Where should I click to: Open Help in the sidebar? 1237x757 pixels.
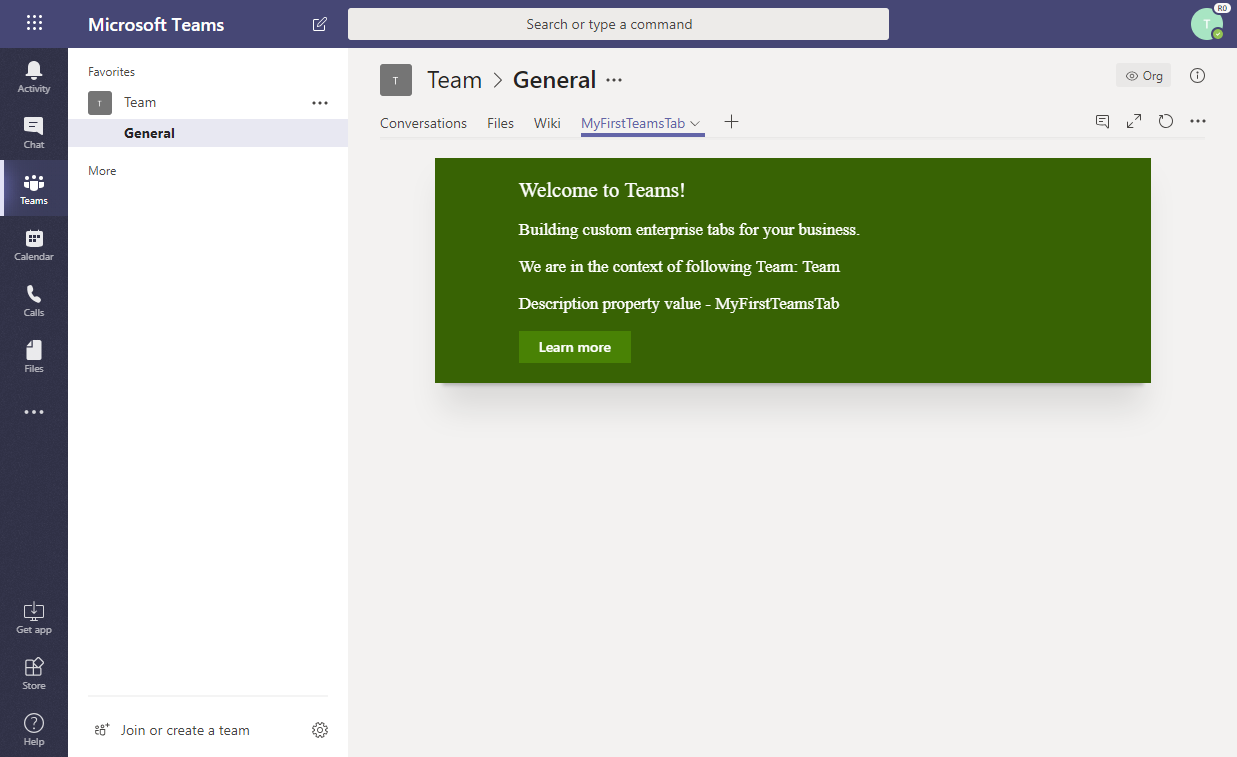tap(34, 729)
